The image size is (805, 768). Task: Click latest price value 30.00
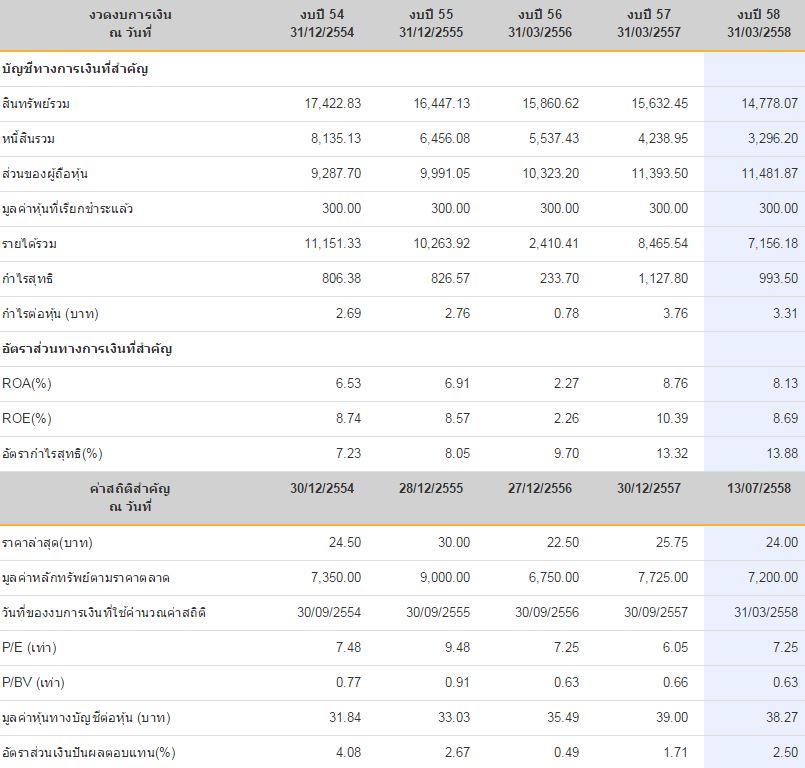click(x=454, y=543)
